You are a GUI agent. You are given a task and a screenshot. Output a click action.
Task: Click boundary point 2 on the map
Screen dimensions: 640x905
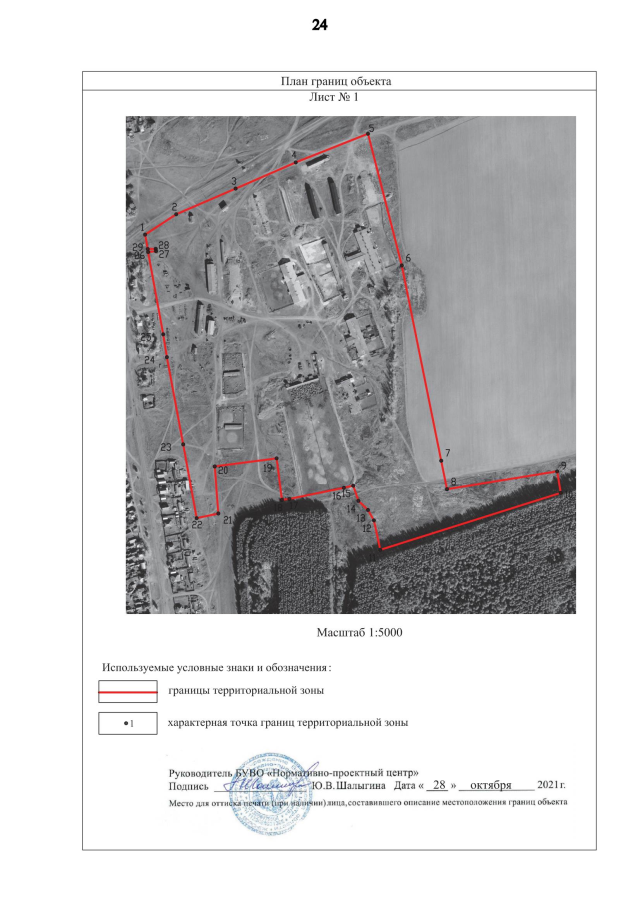click(177, 213)
